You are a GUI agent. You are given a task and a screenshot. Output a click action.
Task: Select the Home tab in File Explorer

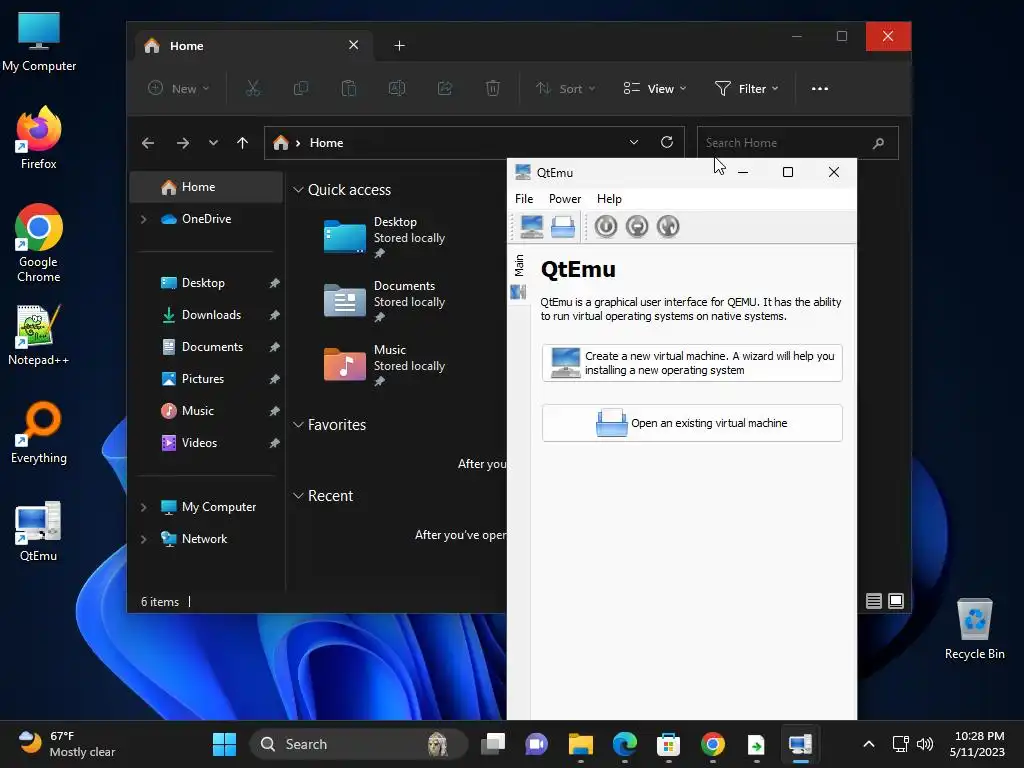point(255,46)
